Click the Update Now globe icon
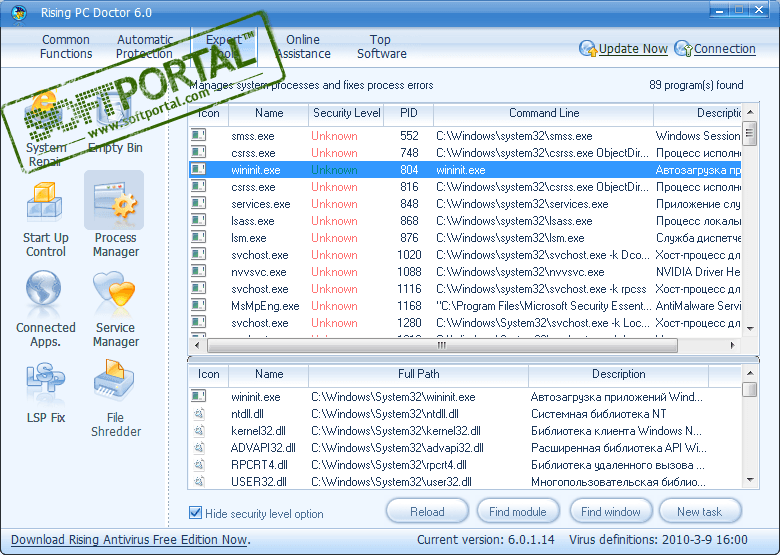Viewport: 780px width, 555px height. (588, 49)
